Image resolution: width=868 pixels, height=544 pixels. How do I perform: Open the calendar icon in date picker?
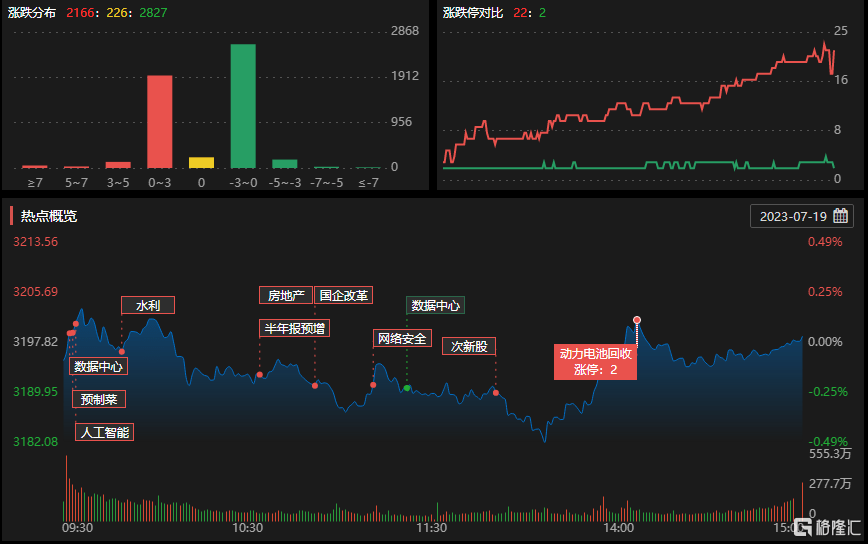point(840,216)
